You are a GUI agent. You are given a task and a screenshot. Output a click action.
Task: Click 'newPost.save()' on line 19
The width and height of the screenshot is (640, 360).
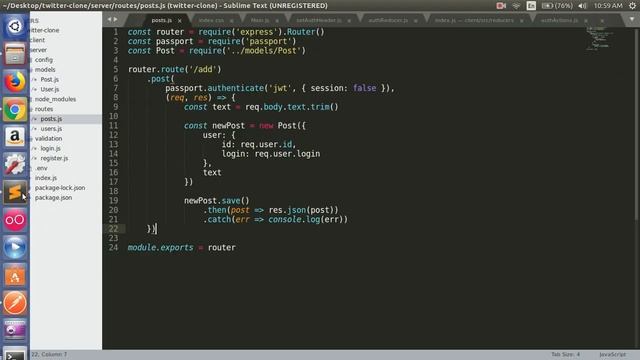tap(216, 200)
